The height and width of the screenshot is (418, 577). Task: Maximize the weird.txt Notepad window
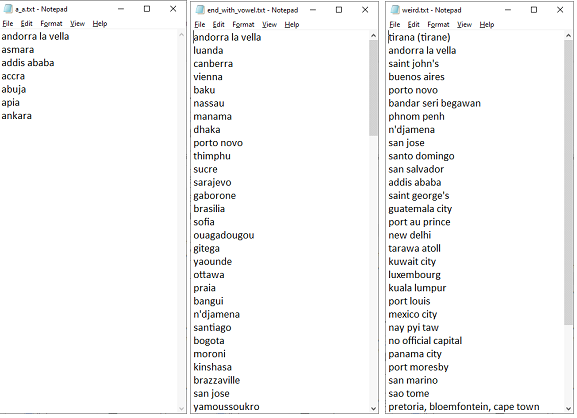coord(534,10)
